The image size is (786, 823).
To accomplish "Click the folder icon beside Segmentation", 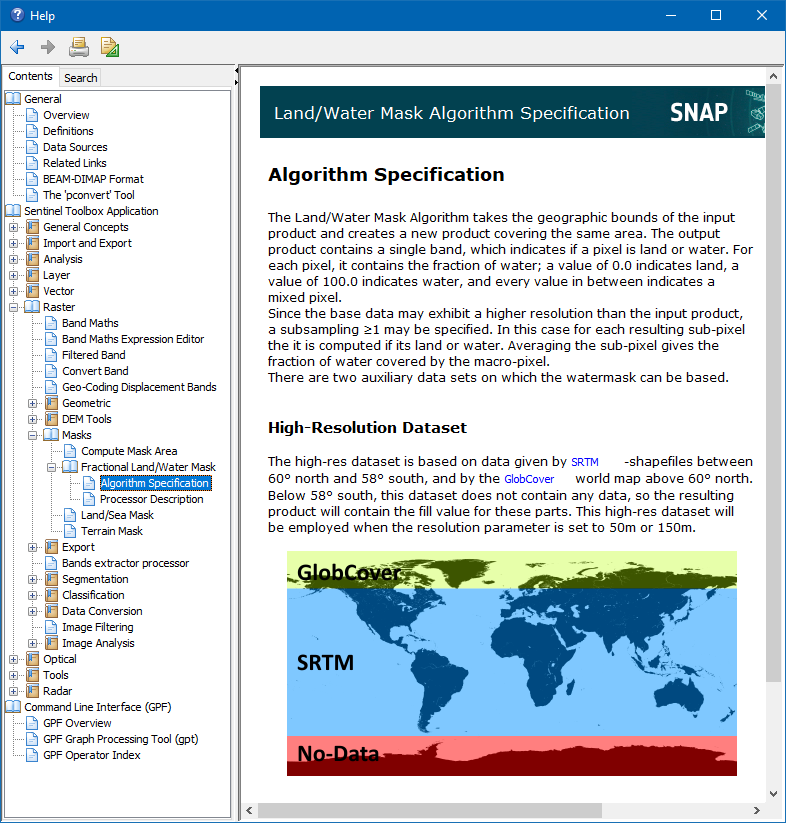I will 51,579.
